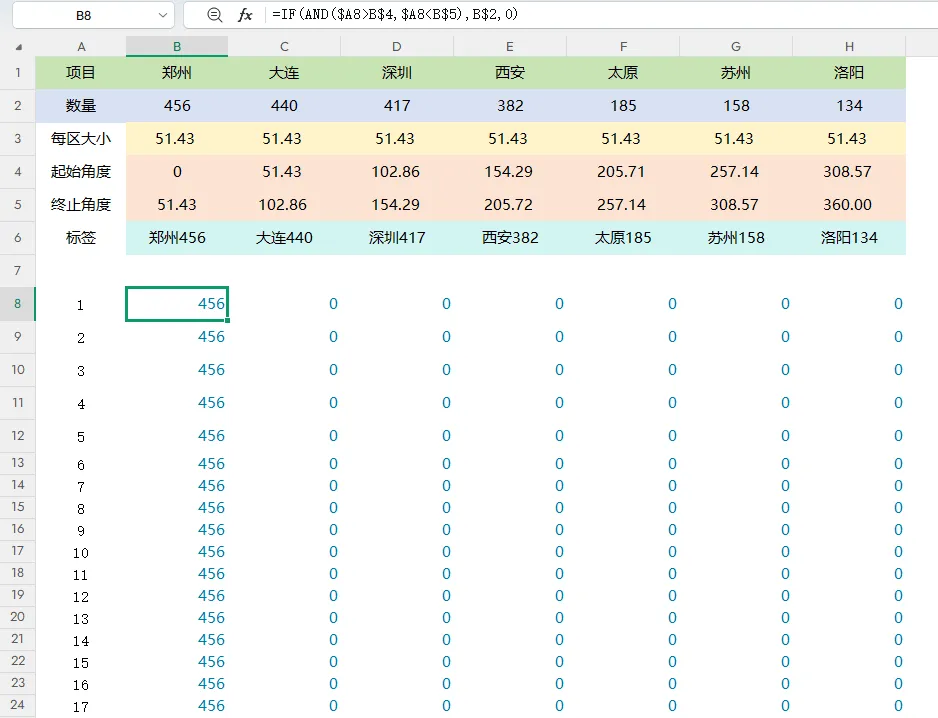Select column A header
The image size is (938, 718).
point(81,47)
